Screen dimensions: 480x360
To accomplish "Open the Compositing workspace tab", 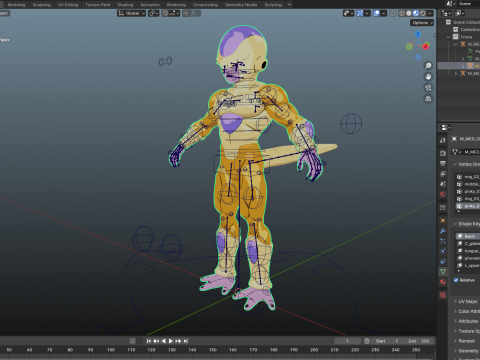I will [x=205, y=5].
